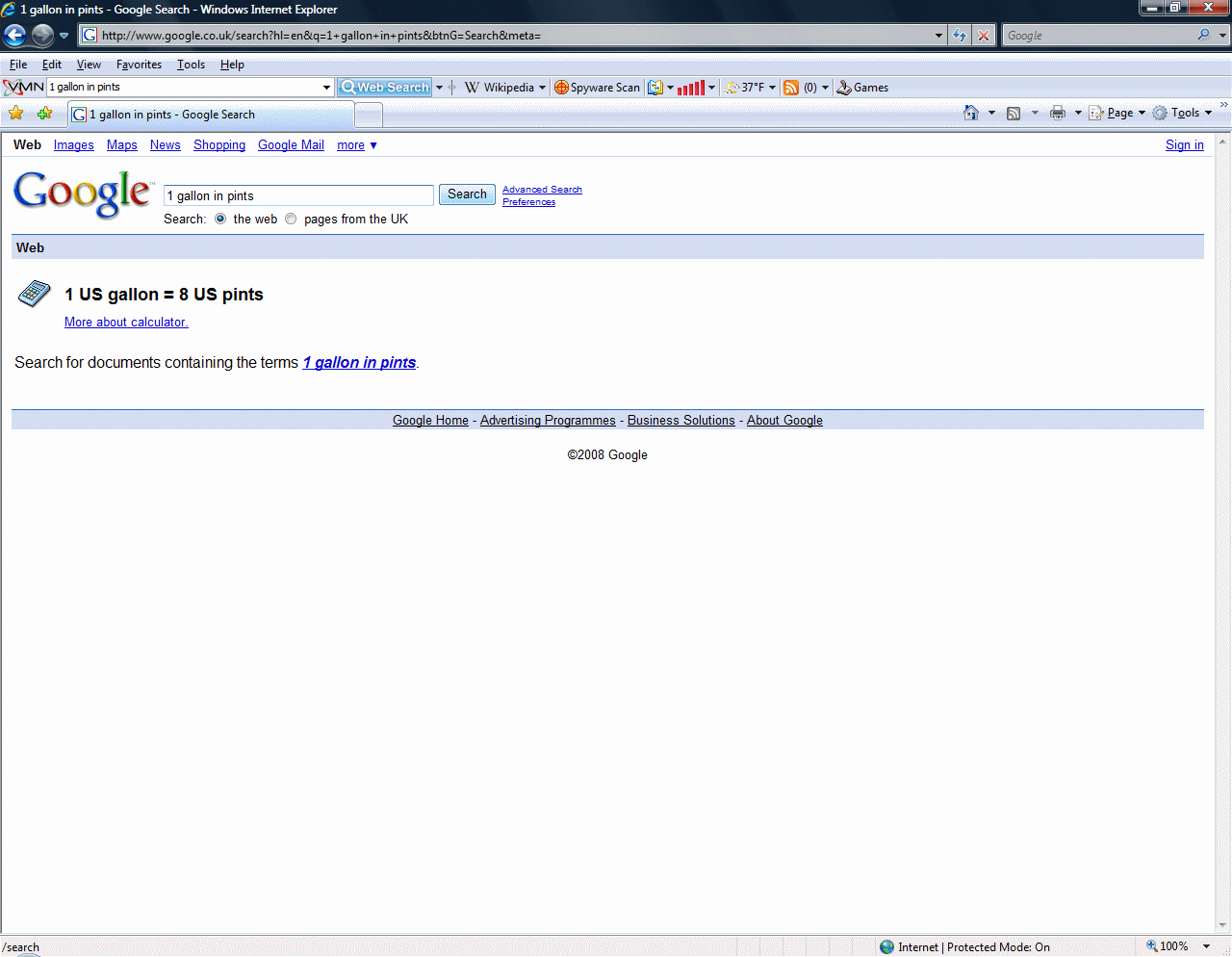Click the magnifier icon in the IE search box
This screenshot has width=1232, height=957.
[x=1203, y=35]
